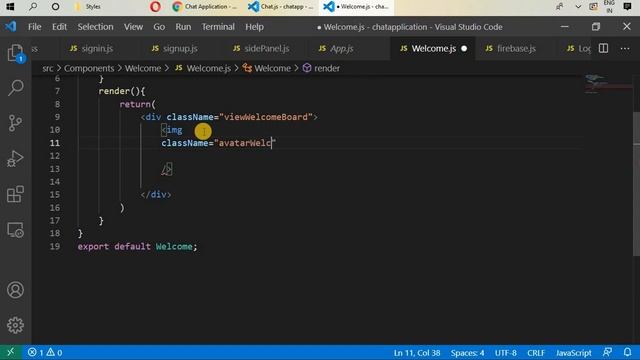Click the VS Code logo in title bar
This screenshot has height=360, width=640.
pos(11,27)
